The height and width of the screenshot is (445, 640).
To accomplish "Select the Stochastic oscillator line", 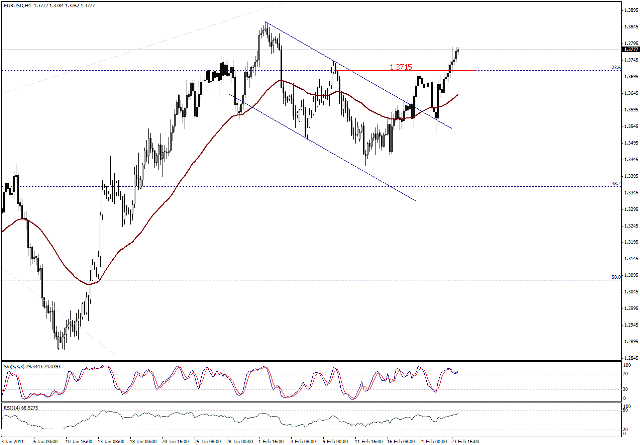I will click(x=300, y=380).
